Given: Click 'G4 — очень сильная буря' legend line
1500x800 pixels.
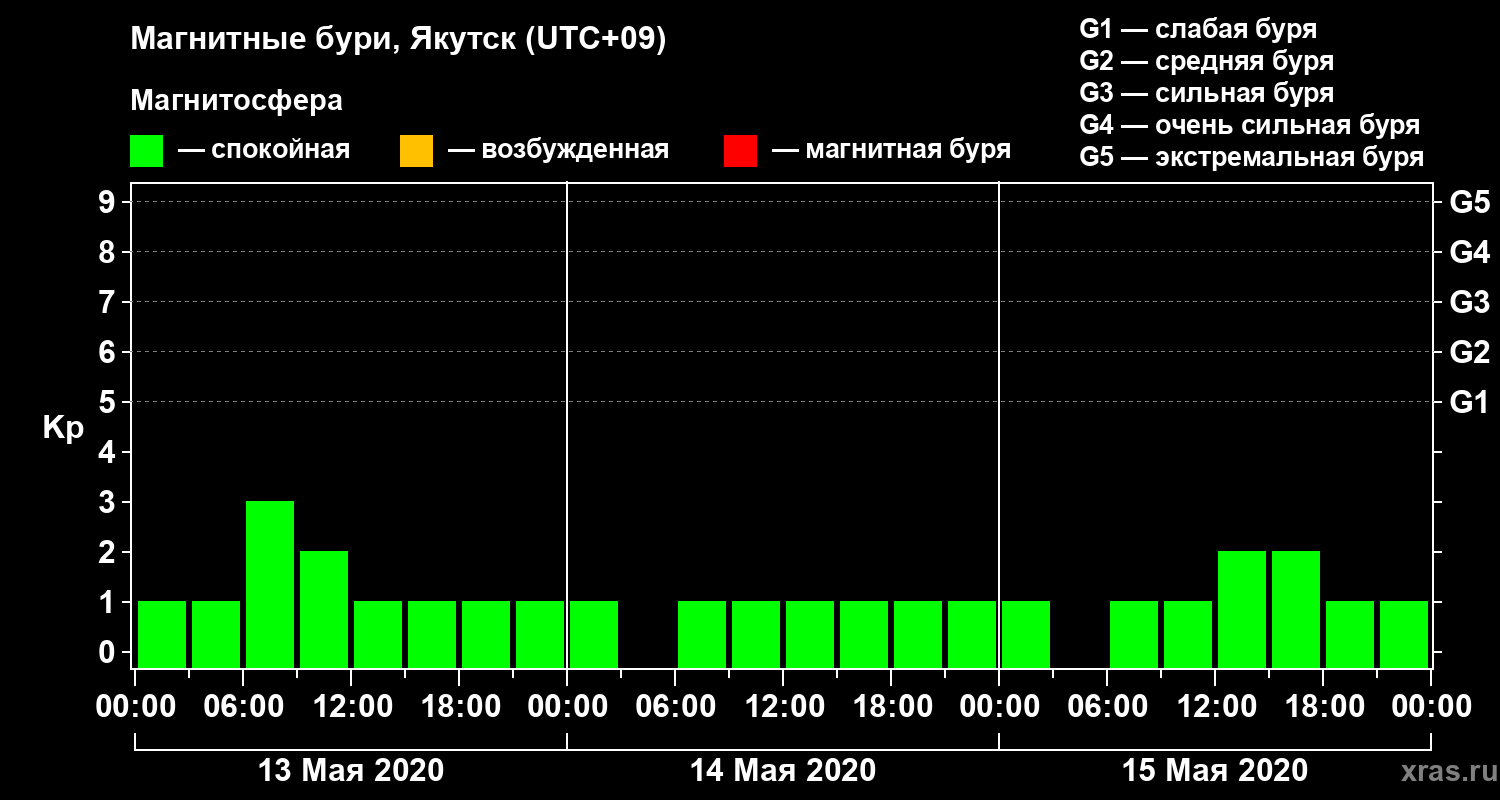Looking at the screenshot, I should (1250, 125).
